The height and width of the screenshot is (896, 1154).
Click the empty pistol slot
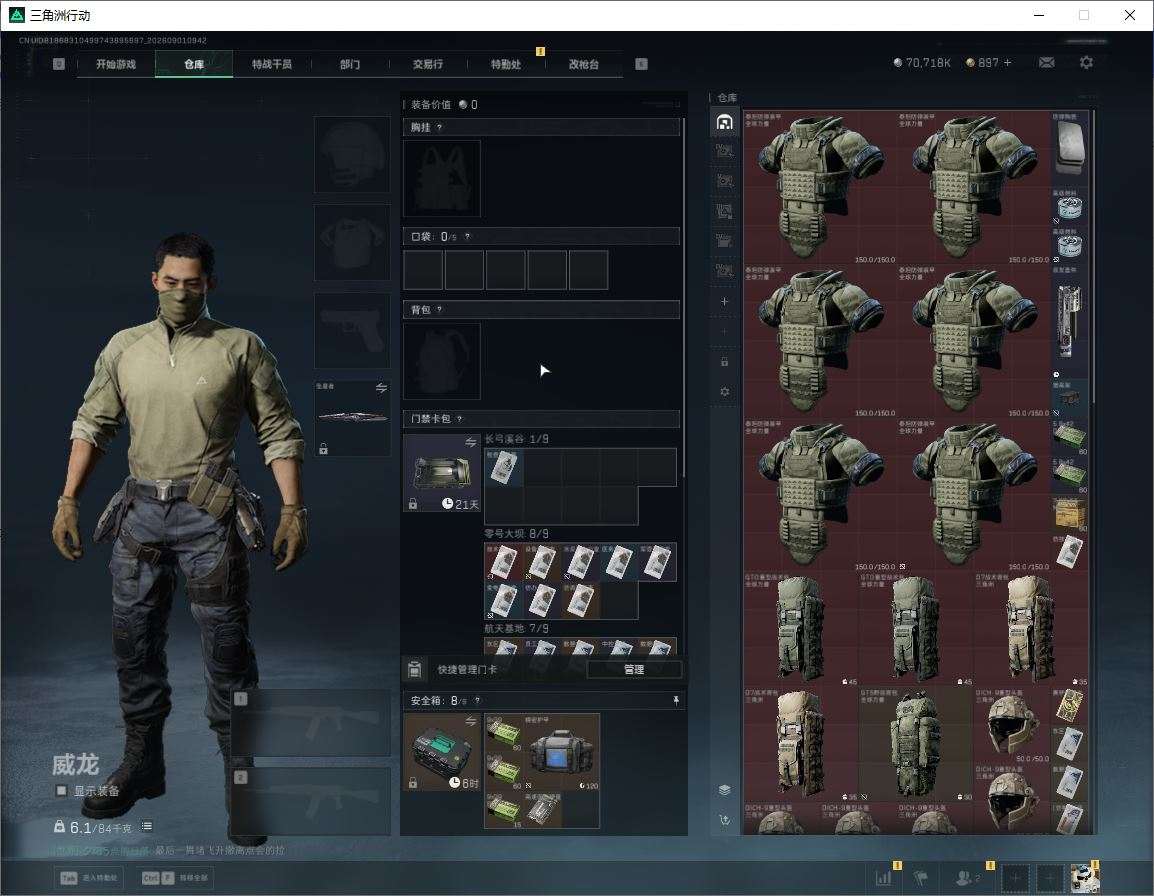pos(353,331)
